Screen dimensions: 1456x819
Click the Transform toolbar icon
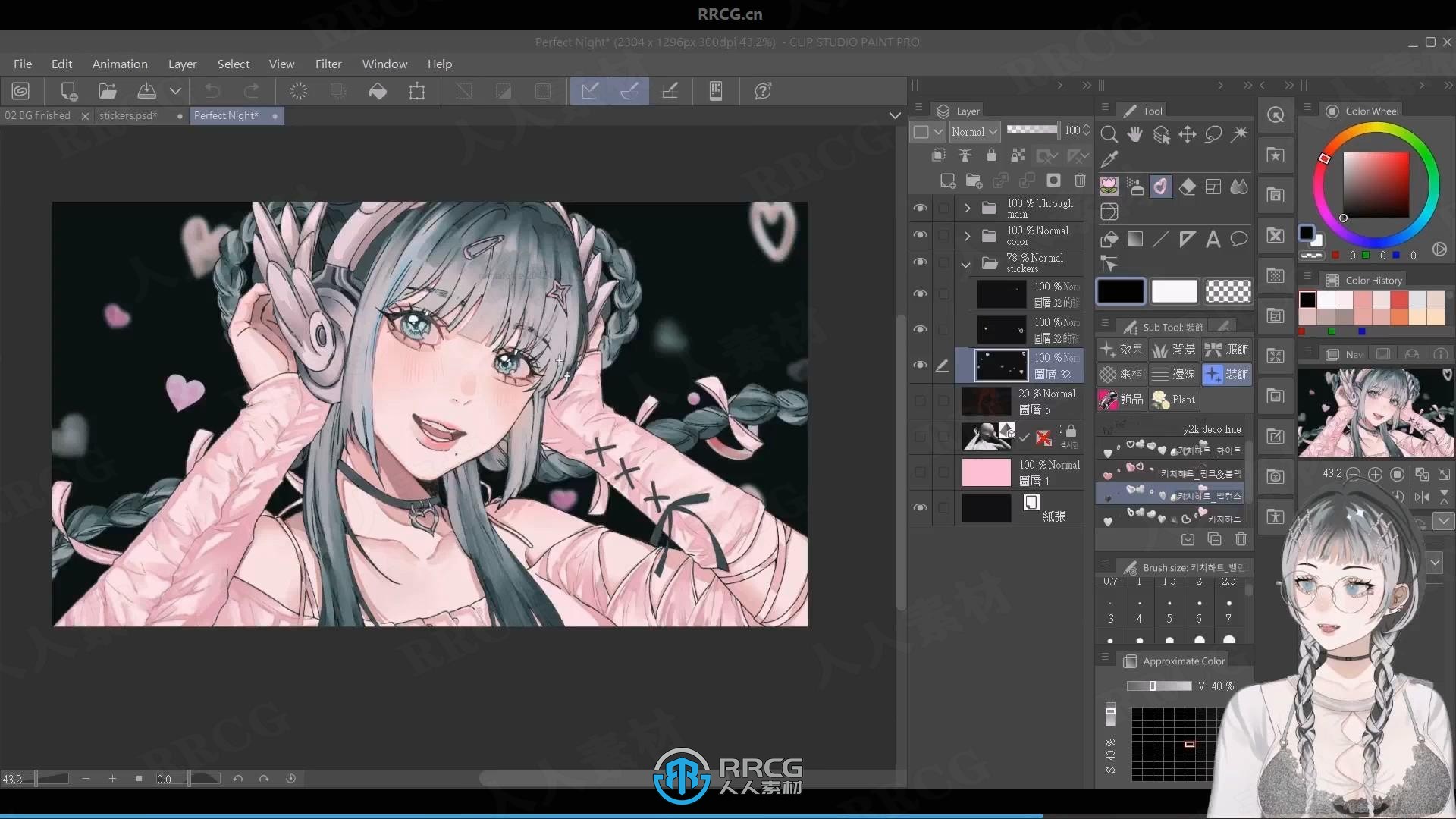pos(417,91)
